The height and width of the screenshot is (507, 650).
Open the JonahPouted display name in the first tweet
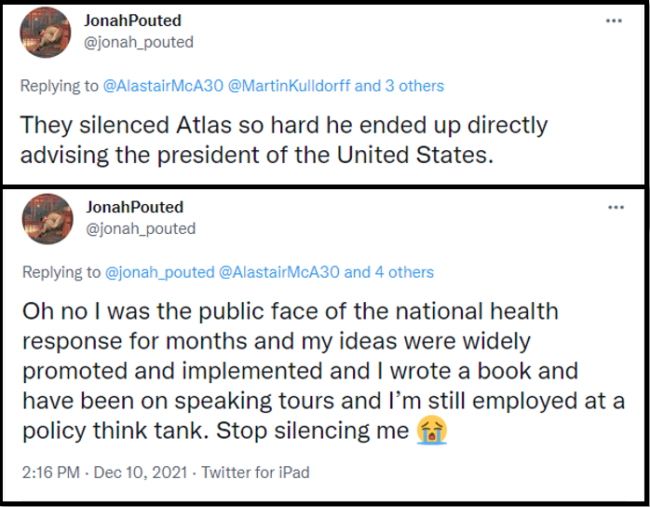coord(133,21)
